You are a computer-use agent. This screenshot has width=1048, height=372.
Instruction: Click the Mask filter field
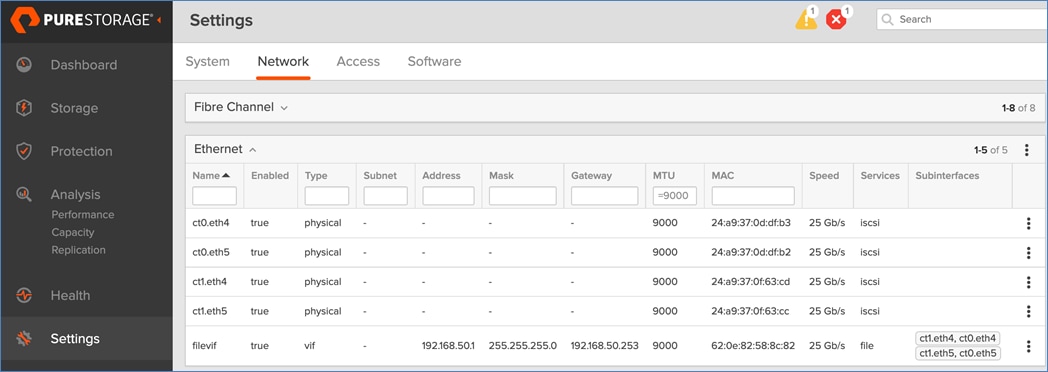(x=523, y=196)
